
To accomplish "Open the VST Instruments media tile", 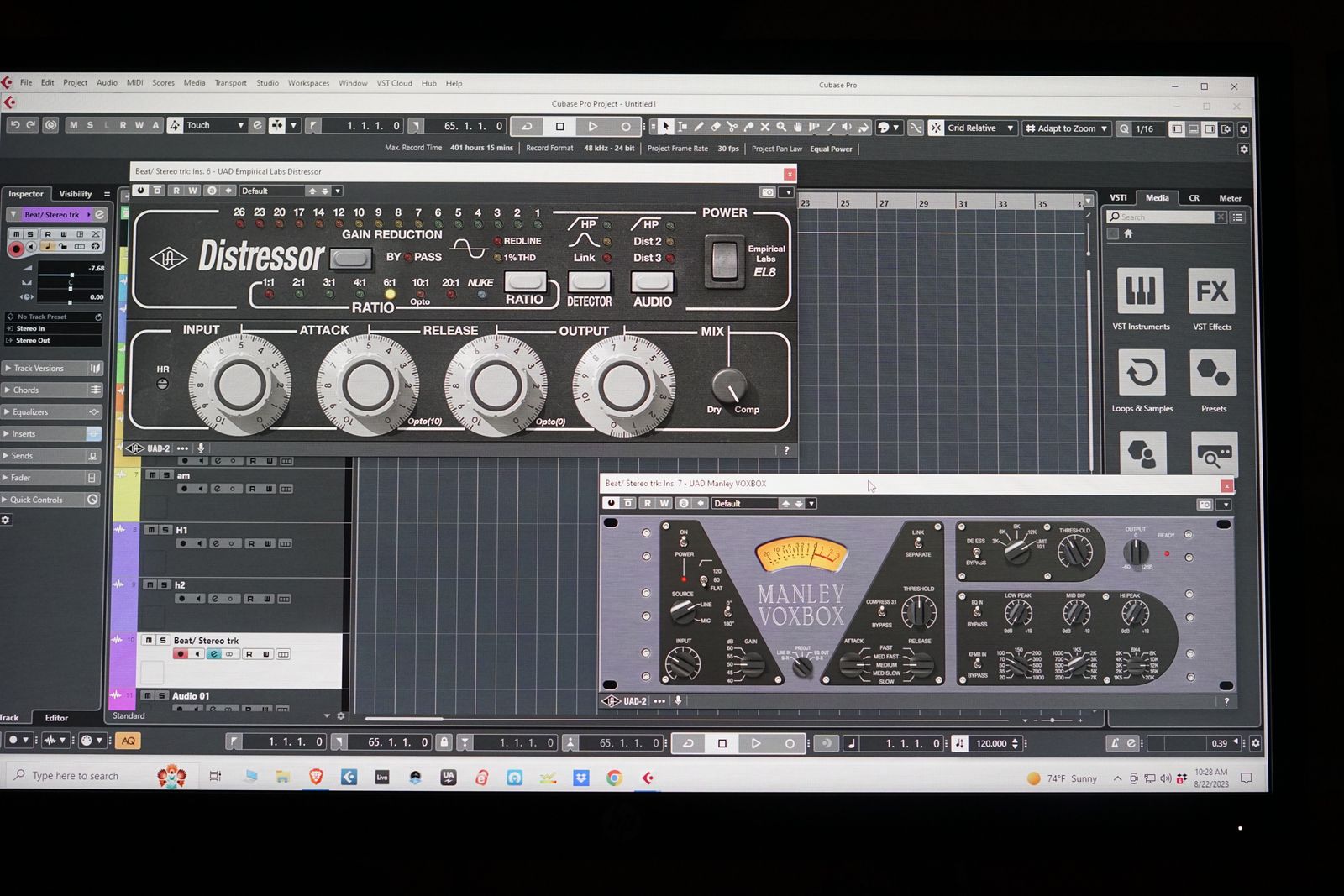I will [x=1140, y=291].
